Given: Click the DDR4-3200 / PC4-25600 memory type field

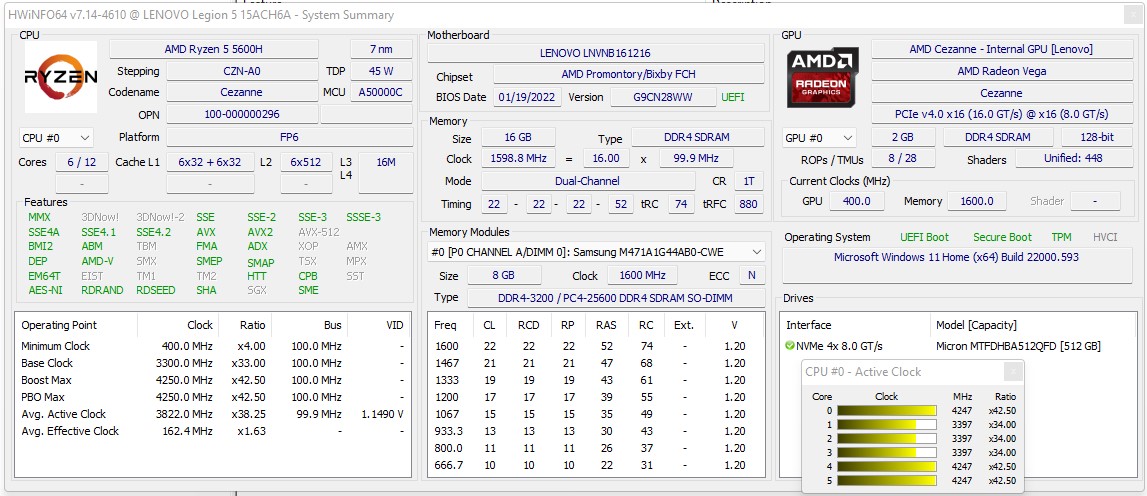Looking at the screenshot, I should [614, 298].
